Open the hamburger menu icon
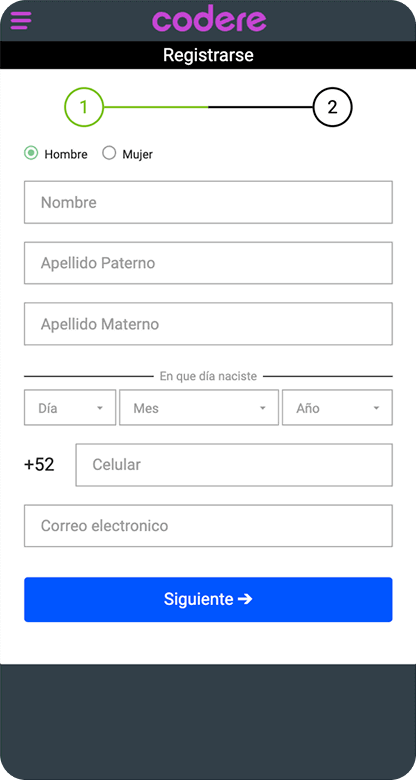This screenshot has height=780, width=416. 21,20
